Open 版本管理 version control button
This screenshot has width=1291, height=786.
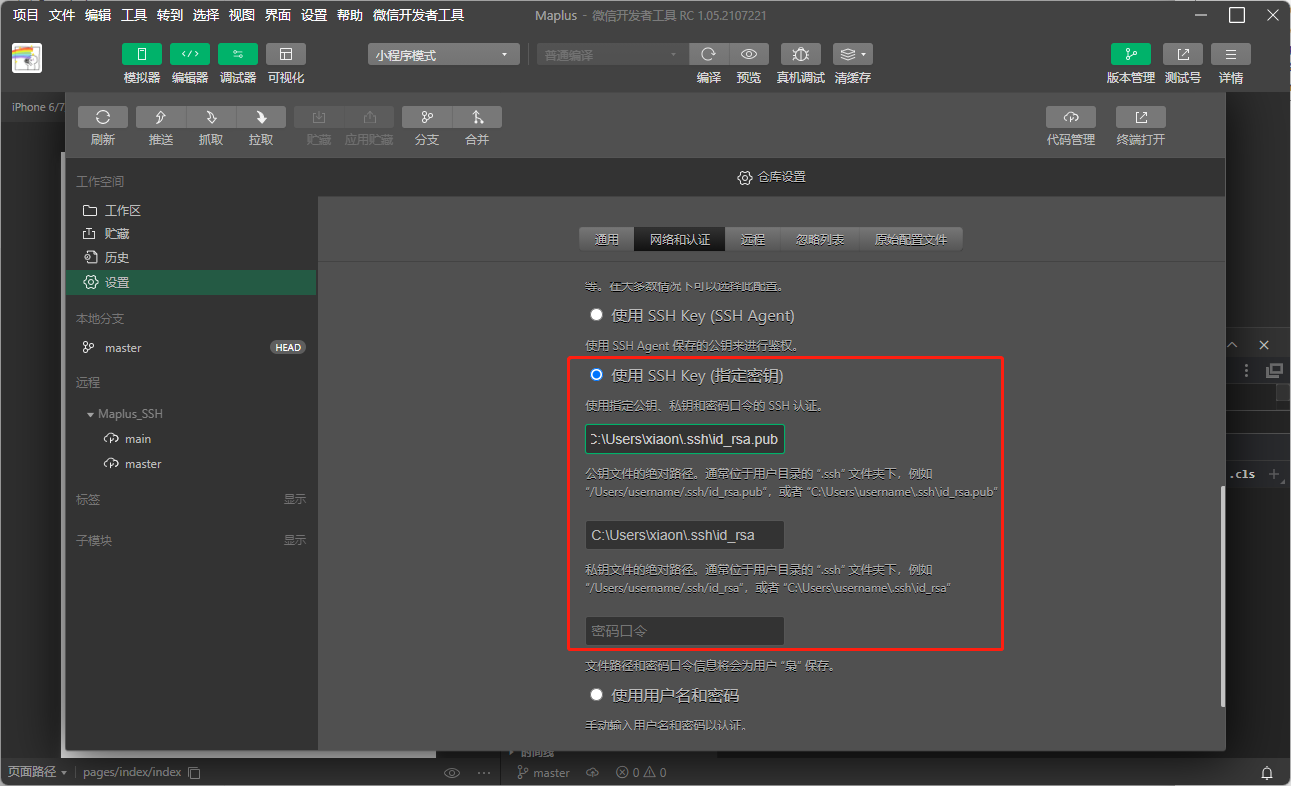coord(1131,55)
